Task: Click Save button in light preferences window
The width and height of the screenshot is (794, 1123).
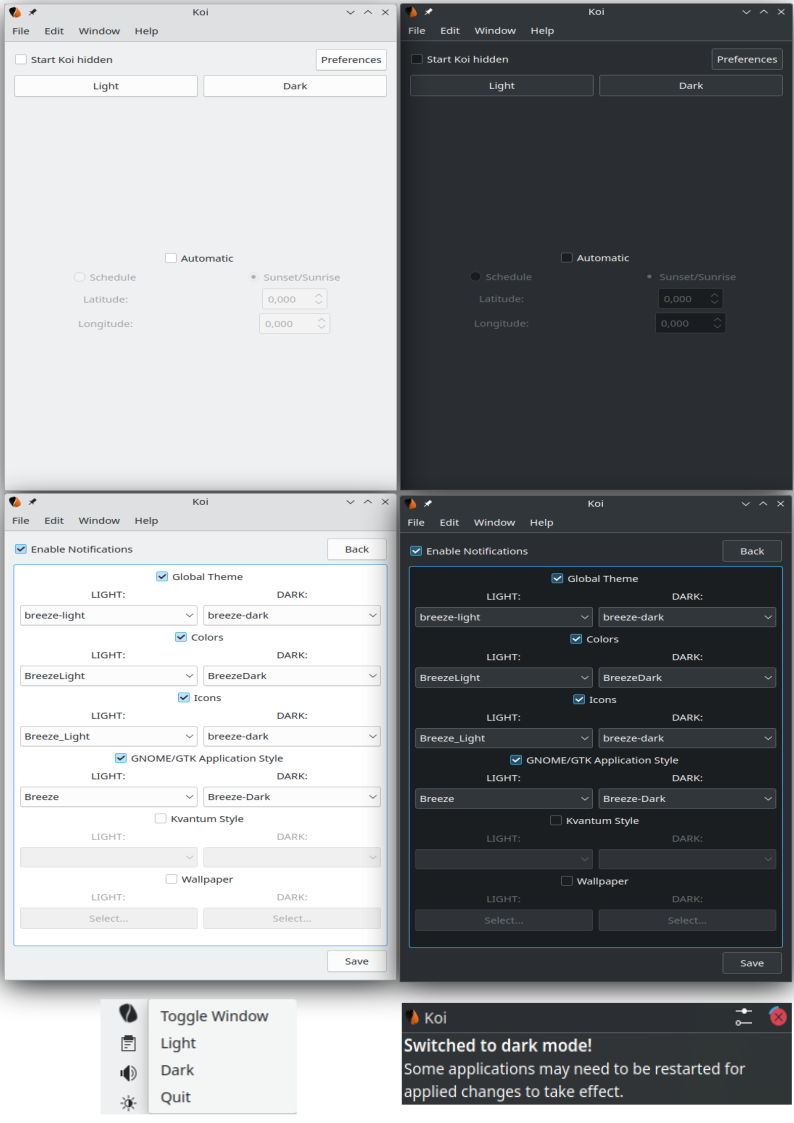Action: coord(357,961)
